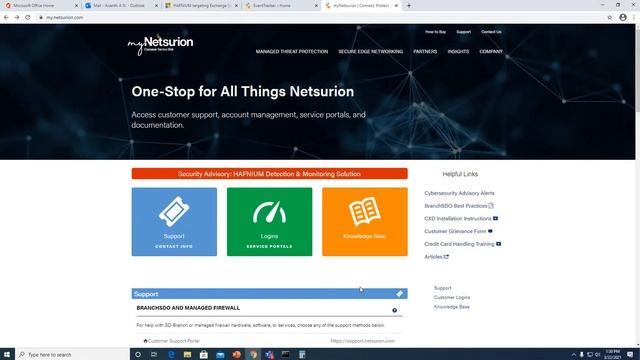Show hidden system tray icons

(573, 354)
